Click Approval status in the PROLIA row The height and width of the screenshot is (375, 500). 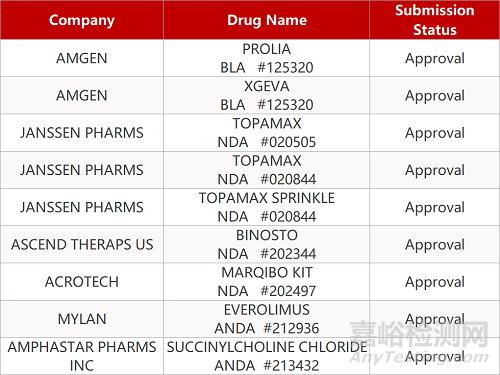tap(435, 58)
